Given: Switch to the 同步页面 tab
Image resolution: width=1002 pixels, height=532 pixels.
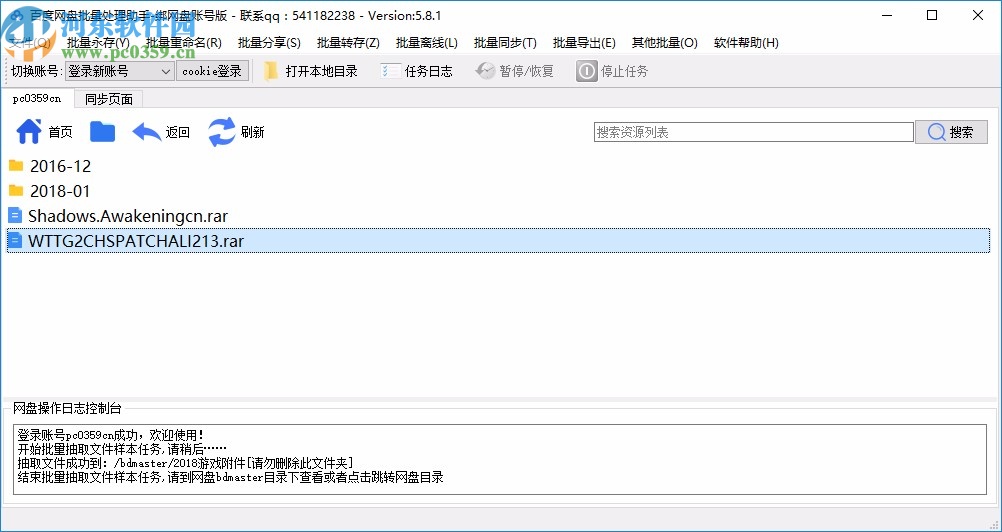Looking at the screenshot, I should (109, 99).
